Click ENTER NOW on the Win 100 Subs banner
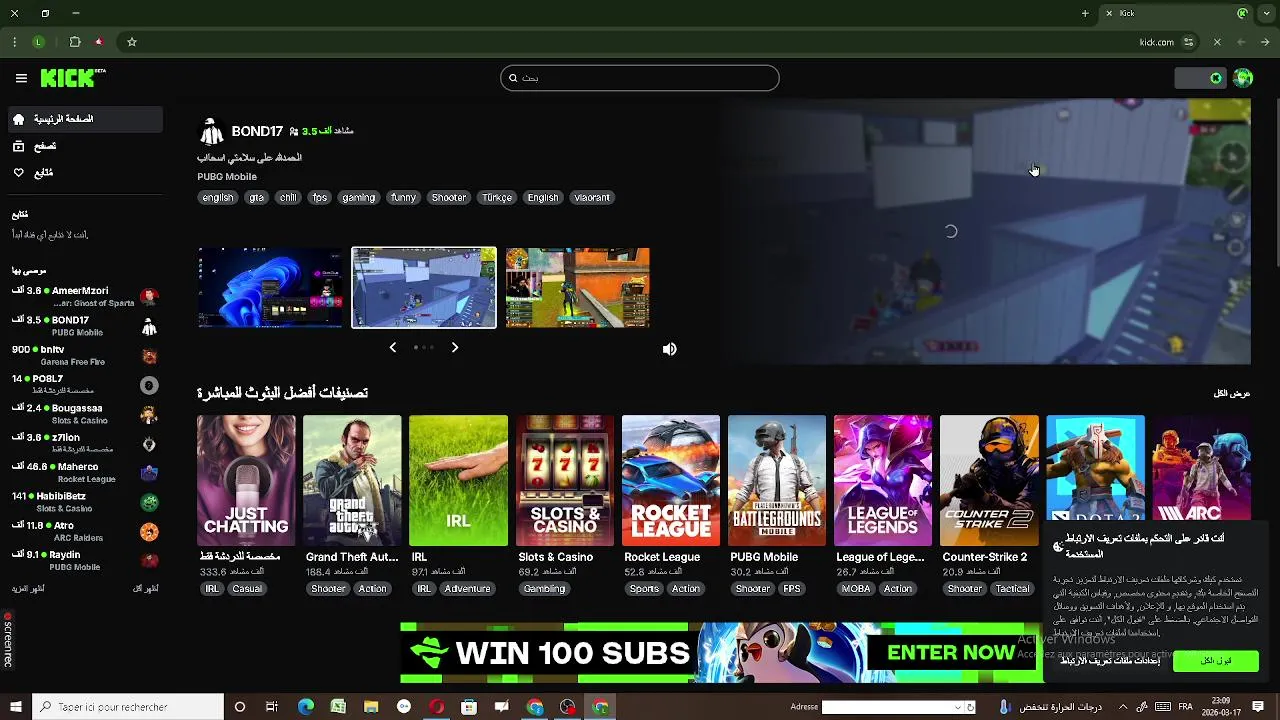The image size is (1280, 720). (951, 653)
